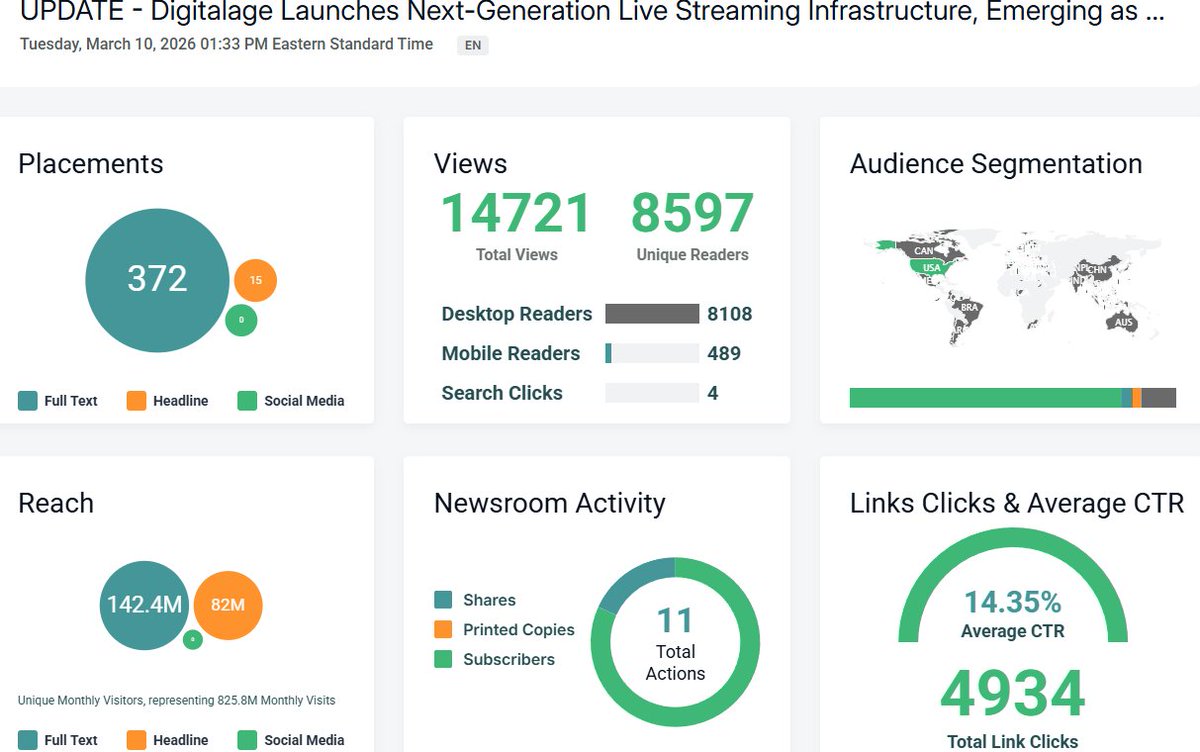Screen dimensions: 1200x752
Task: Toggle Social Media legend swatch in Reach
Action: pos(247,741)
